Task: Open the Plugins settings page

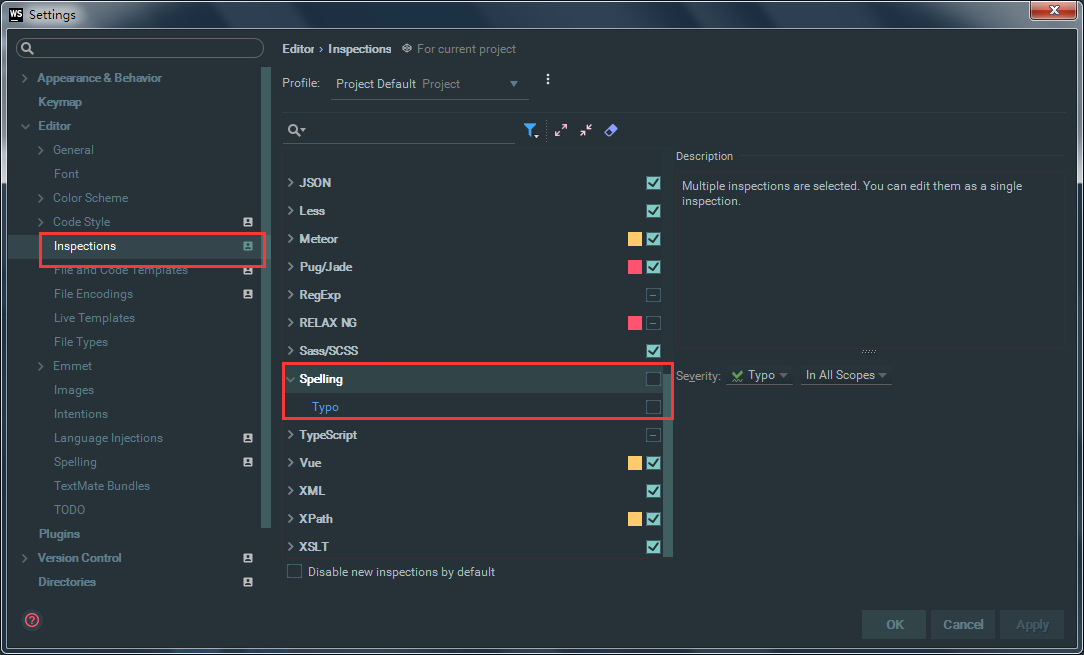Action: 59,533
